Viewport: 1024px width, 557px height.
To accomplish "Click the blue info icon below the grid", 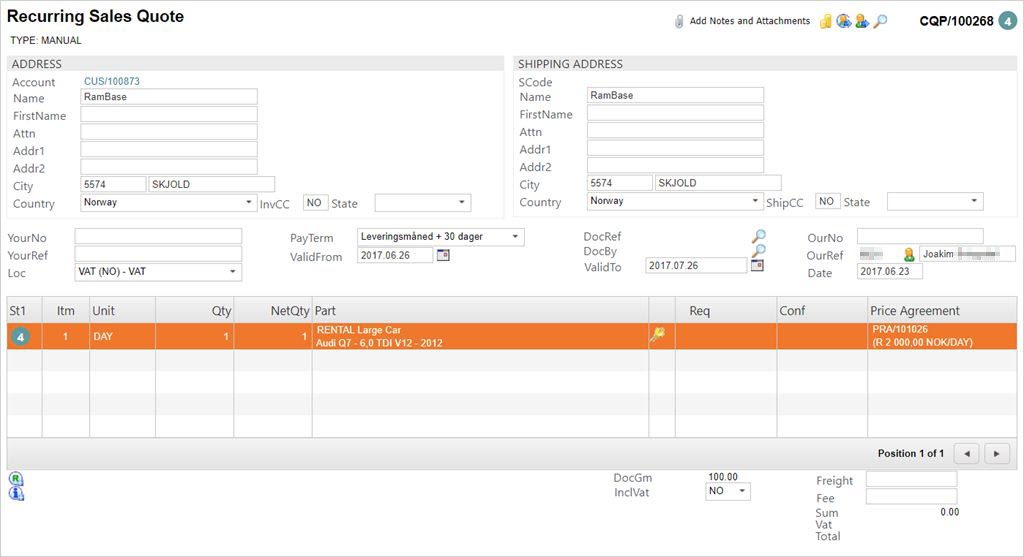I will 16,492.
